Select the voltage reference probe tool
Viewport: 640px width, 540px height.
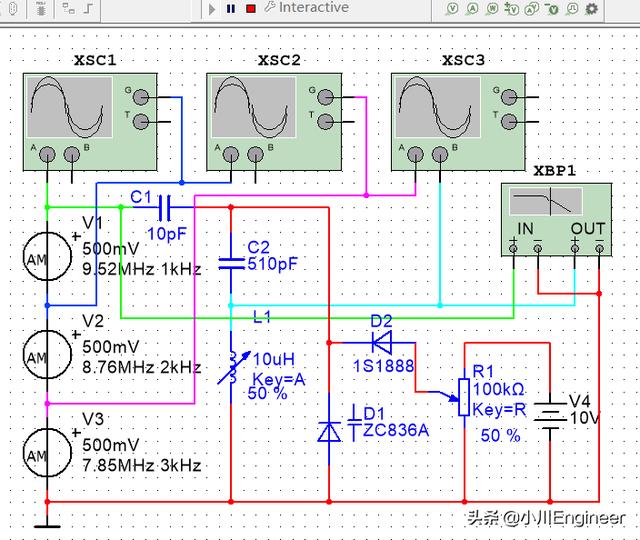pos(552,9)
